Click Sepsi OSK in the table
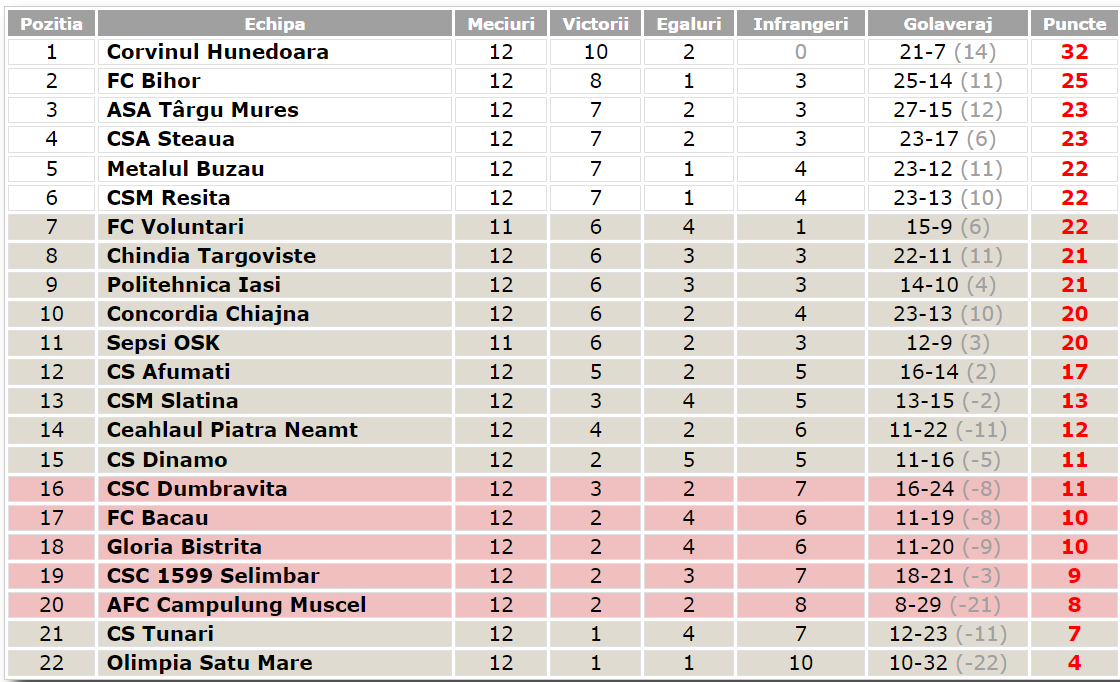Viewport: 1120px width, 682px height. click(163, 343)
